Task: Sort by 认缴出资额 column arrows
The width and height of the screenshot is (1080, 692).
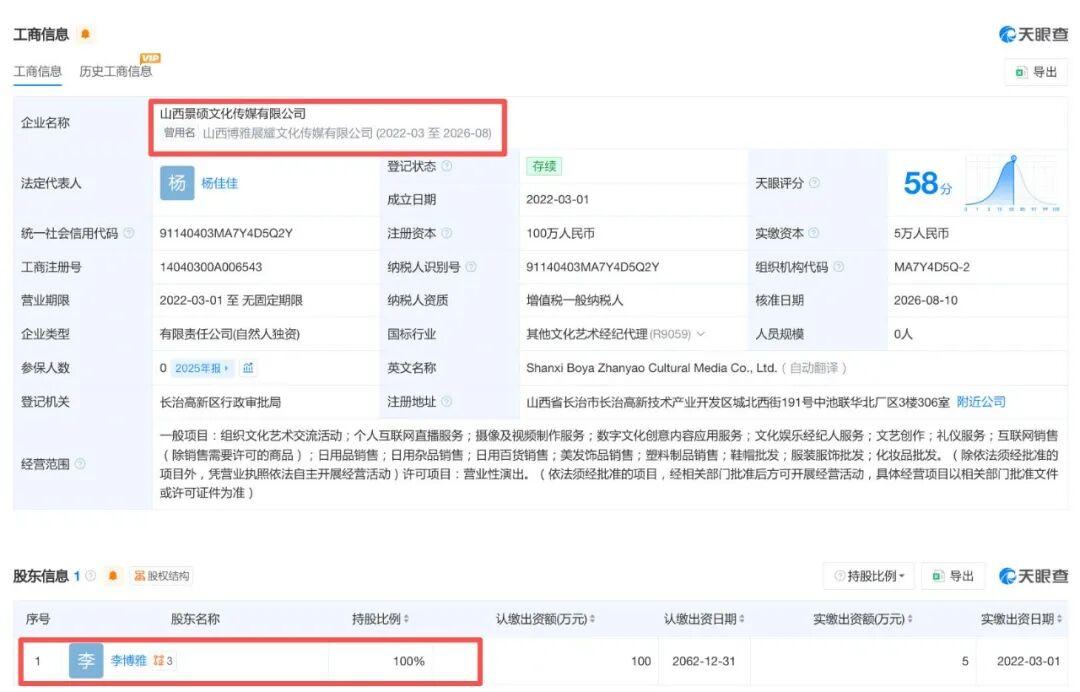Action: 592,619
